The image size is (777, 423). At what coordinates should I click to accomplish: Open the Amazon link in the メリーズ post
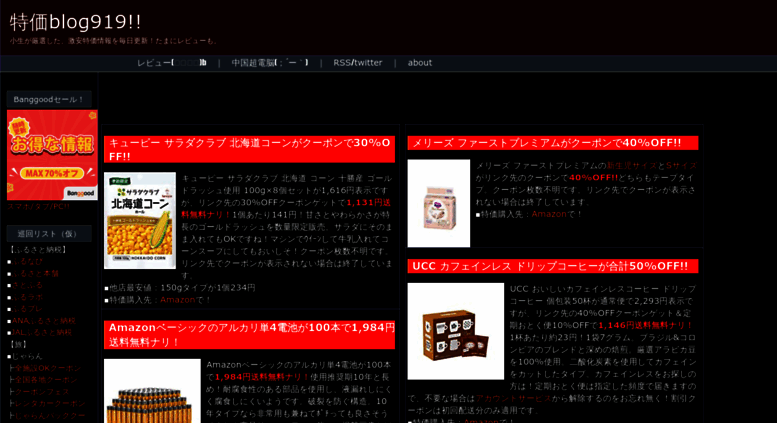point(549,214)
